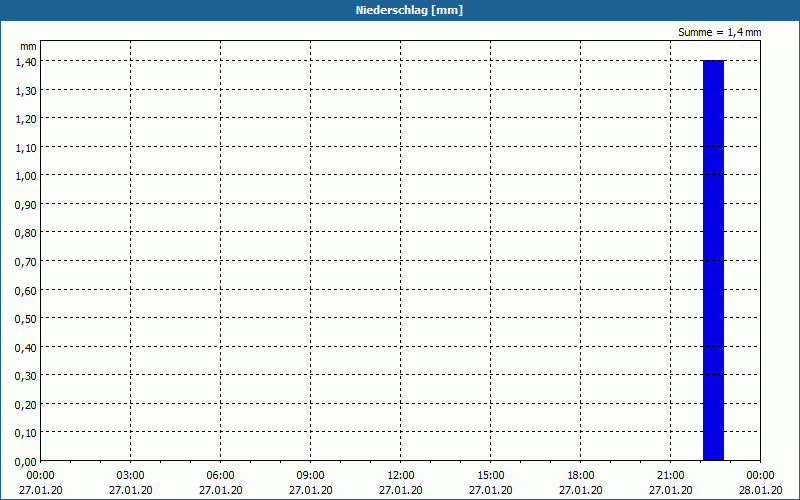The width and height of the screenshot is (800, 500).
Task: Click the '0,50' y-axis value
Action: (x=26, y=319)
